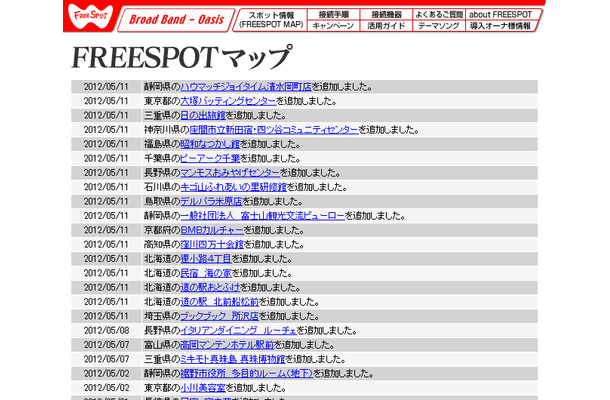Click date 2012/05/08 in ルーチェ row

(x=106, y=331)
